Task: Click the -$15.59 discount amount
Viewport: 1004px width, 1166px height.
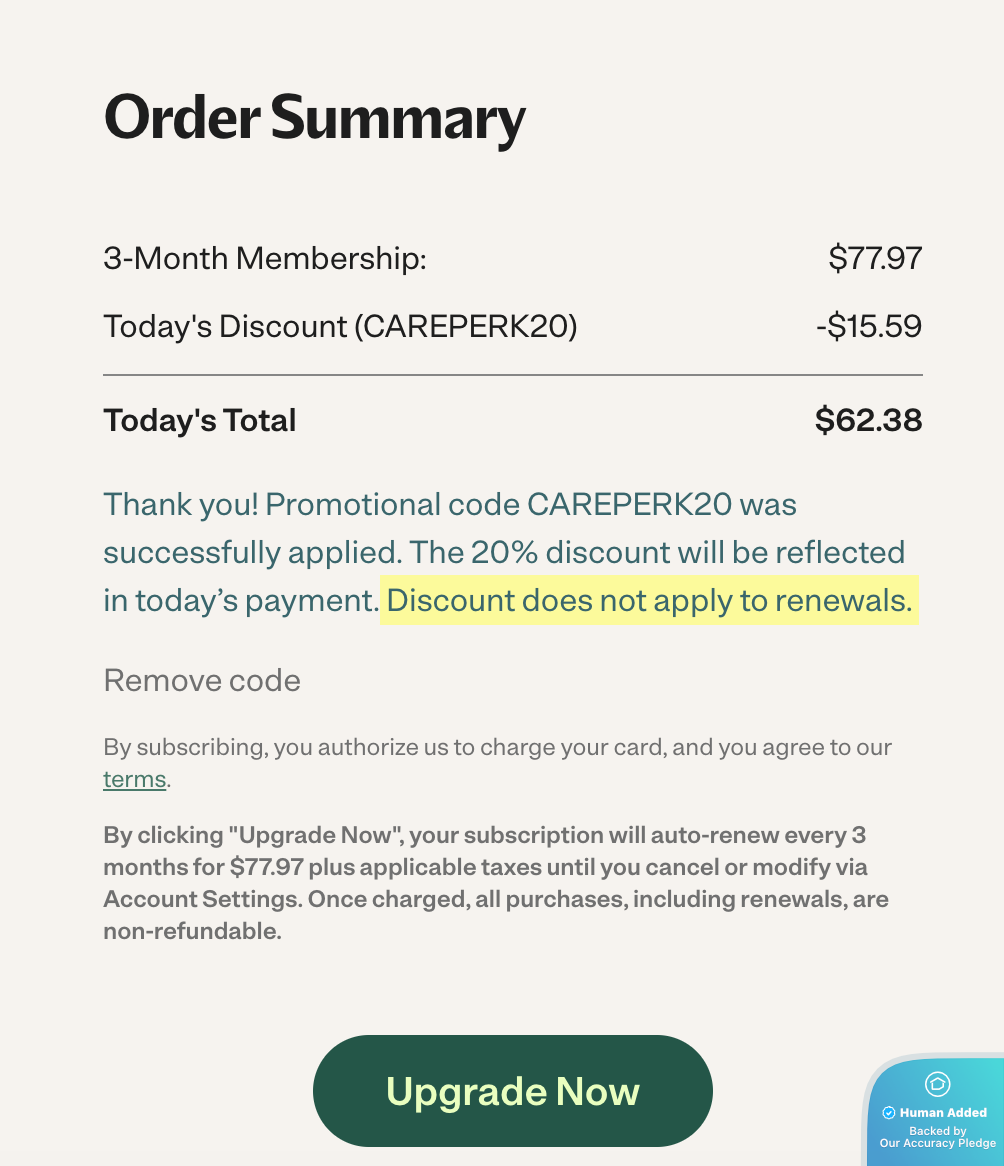Action: pos(868,327)
